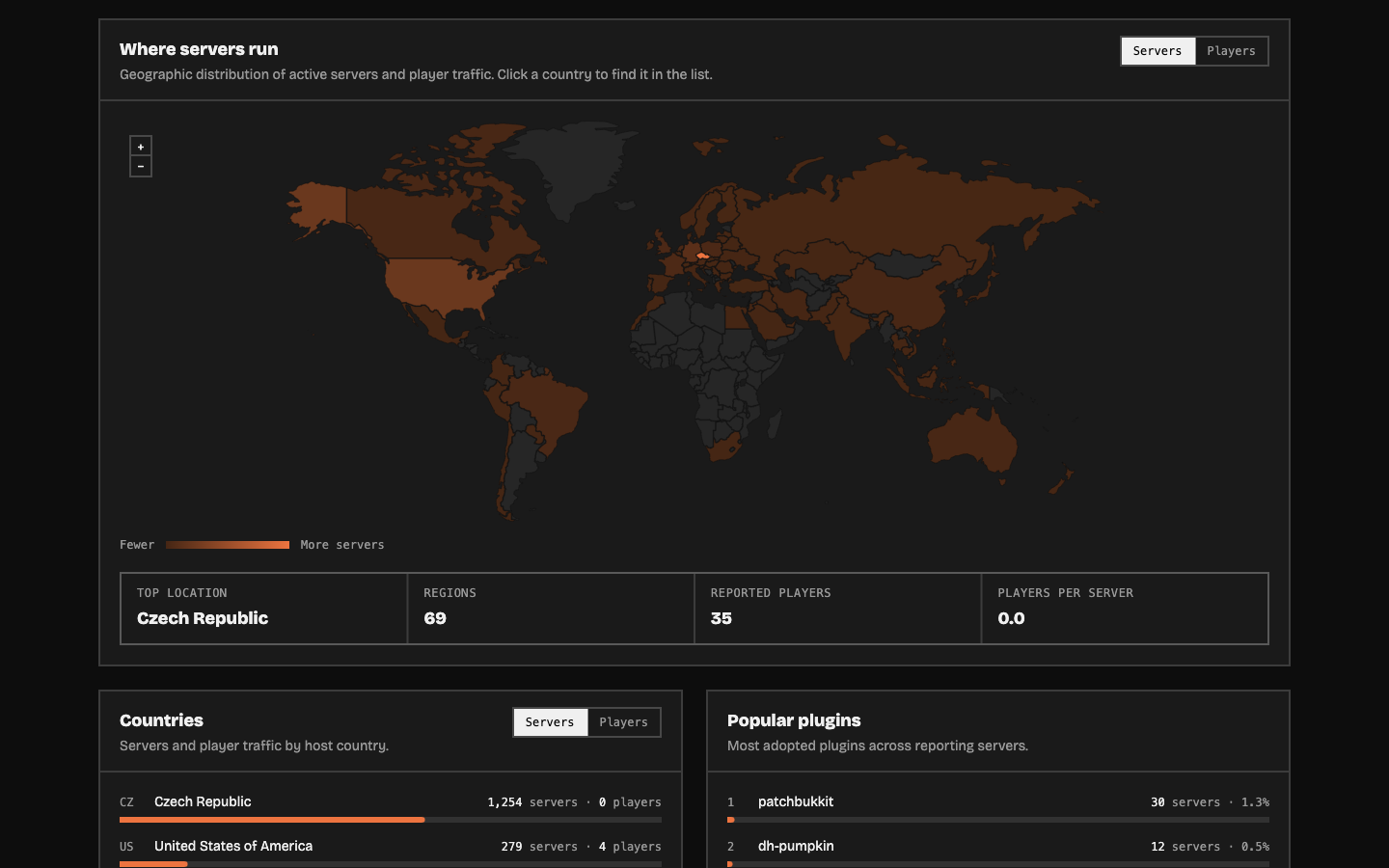Viewport: 1389px width, 868px height.
Task: Click the "More servers" legend label
Action: coord(342,545)
